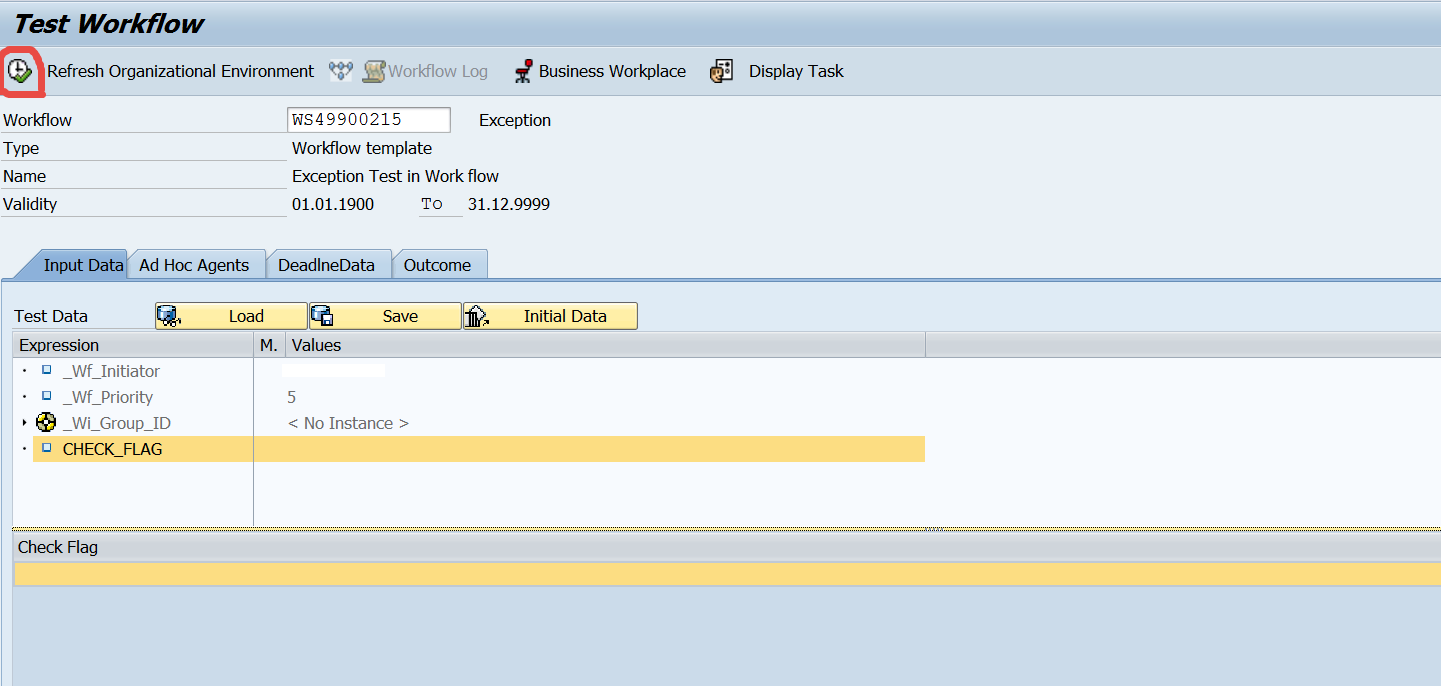This screenshot has width=1441, height=686.
Task: Select the _Wi_Group_ID tree item
Action: pyautogui.click(x=116, y=423)
